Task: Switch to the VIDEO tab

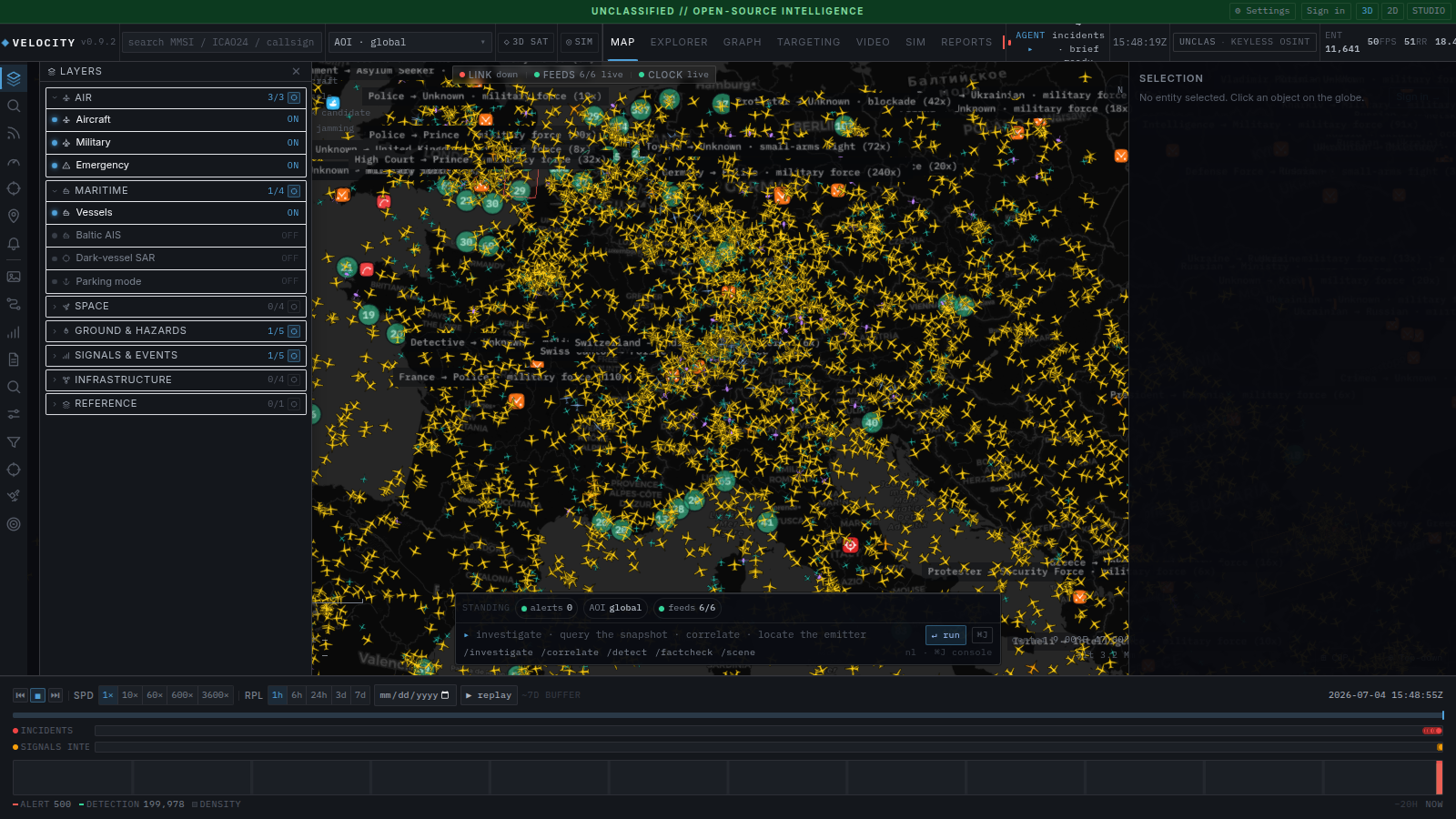Action: [x=873, y=42]
